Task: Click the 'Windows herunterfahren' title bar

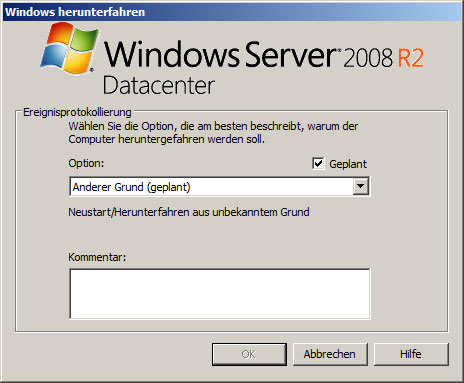Action: click(232, 12)
